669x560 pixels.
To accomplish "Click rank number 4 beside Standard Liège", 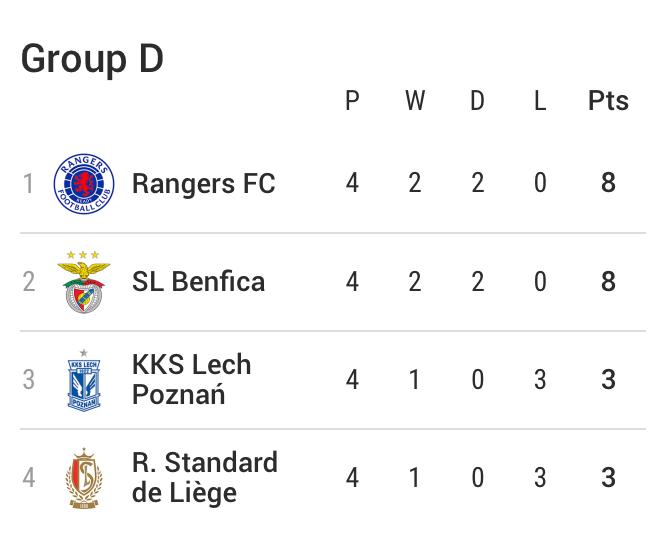I will 29,478.
